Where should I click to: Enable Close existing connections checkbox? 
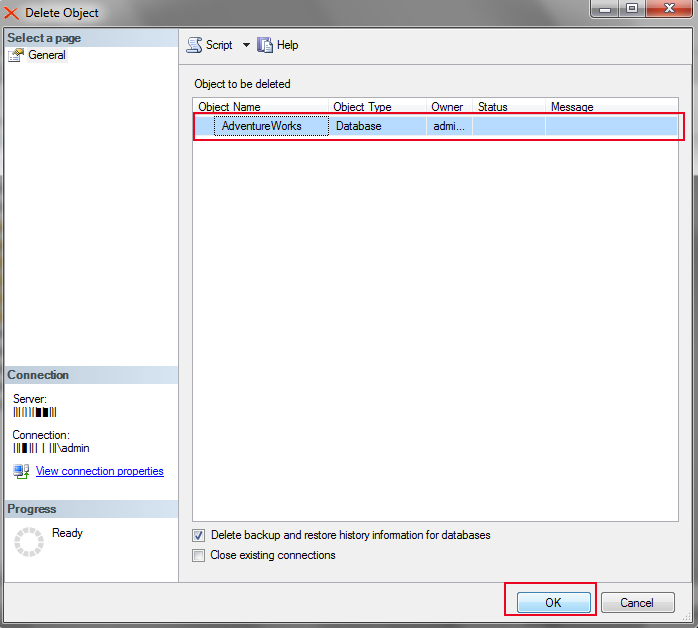pos(198,555)
